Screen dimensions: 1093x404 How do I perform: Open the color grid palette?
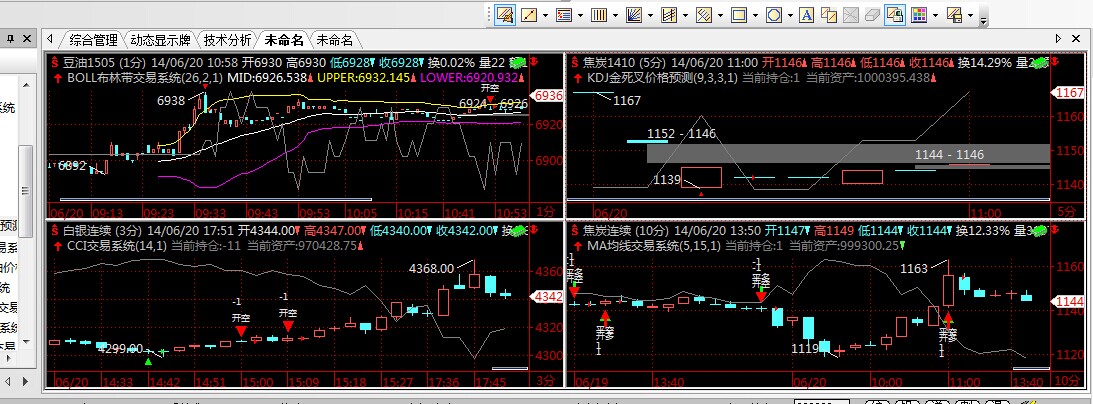[x=918, y=15]
